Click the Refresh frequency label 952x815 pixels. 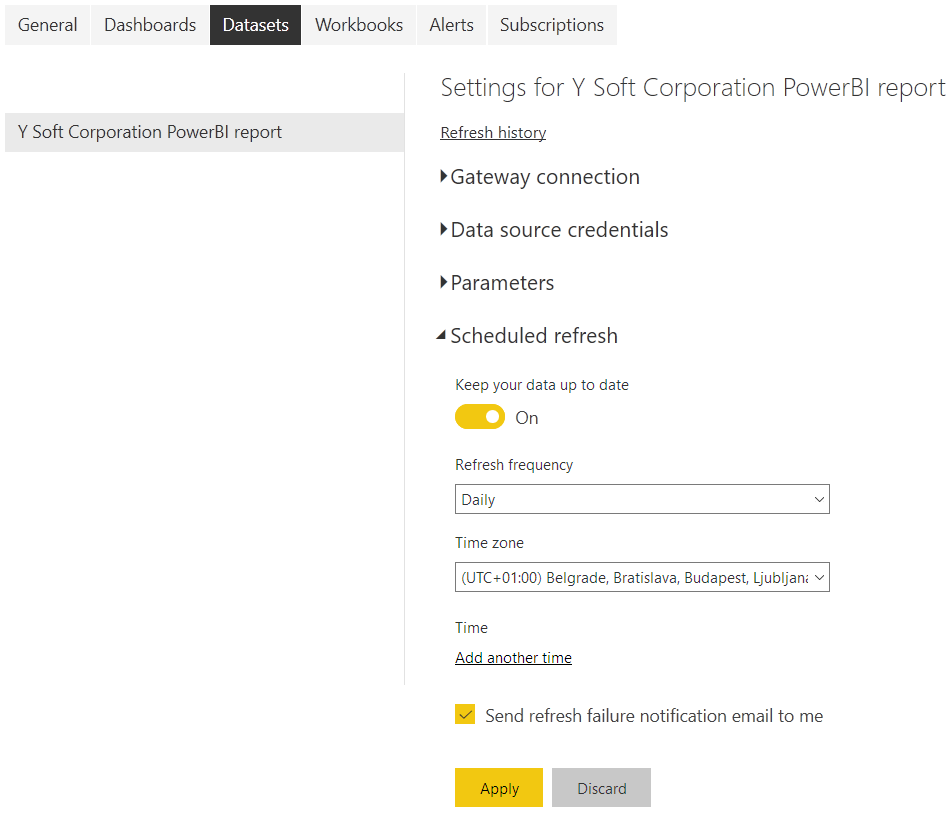click(x=514, y=465)
